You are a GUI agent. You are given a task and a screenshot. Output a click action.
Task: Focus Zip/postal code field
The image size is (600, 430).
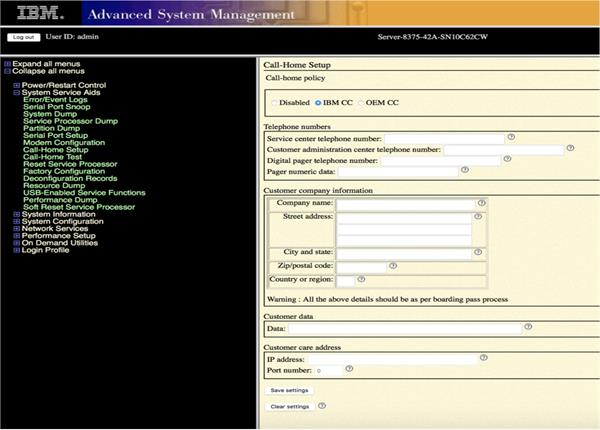362,267
